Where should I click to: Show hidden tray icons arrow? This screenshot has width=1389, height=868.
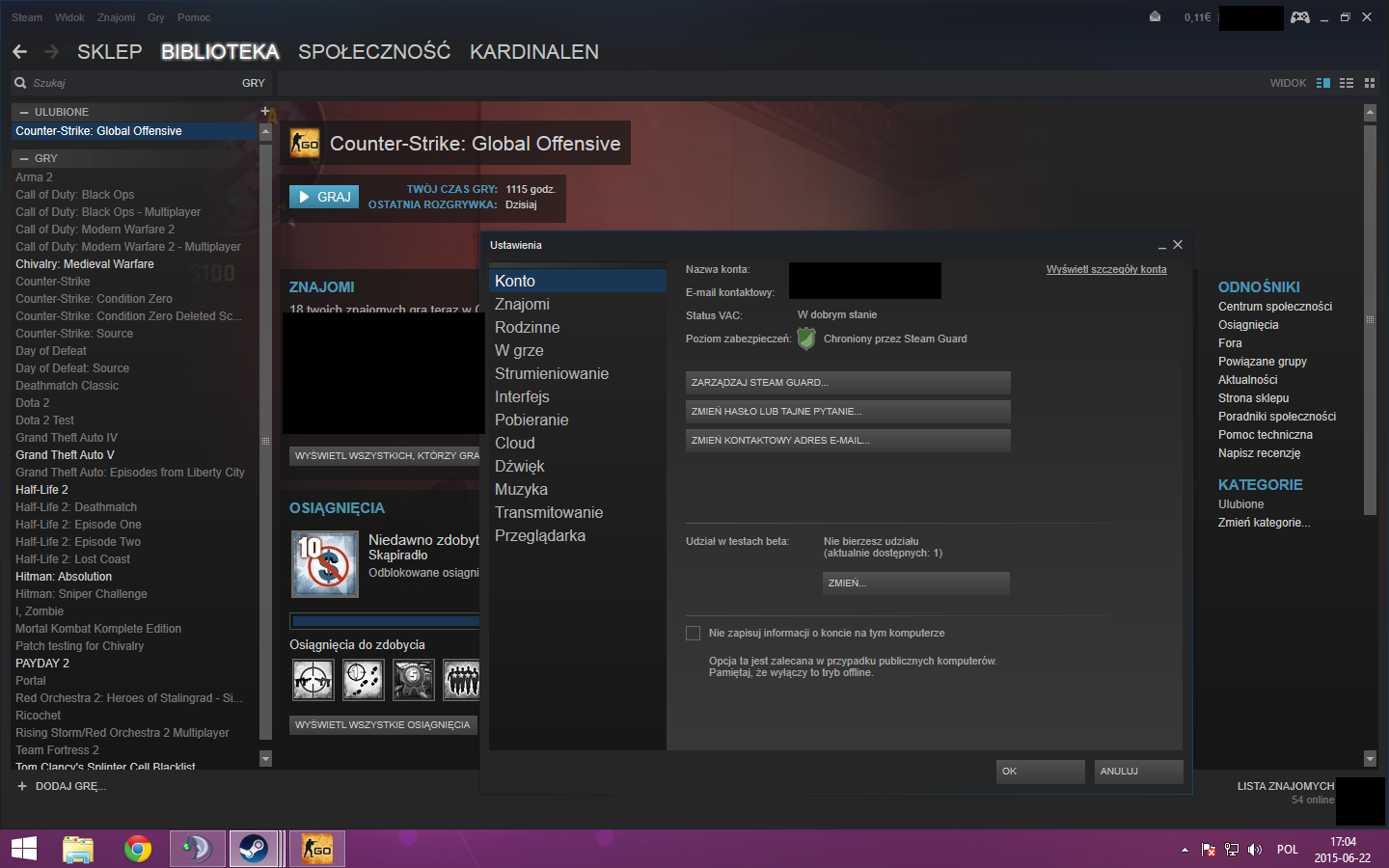(x=1185, y=850)
